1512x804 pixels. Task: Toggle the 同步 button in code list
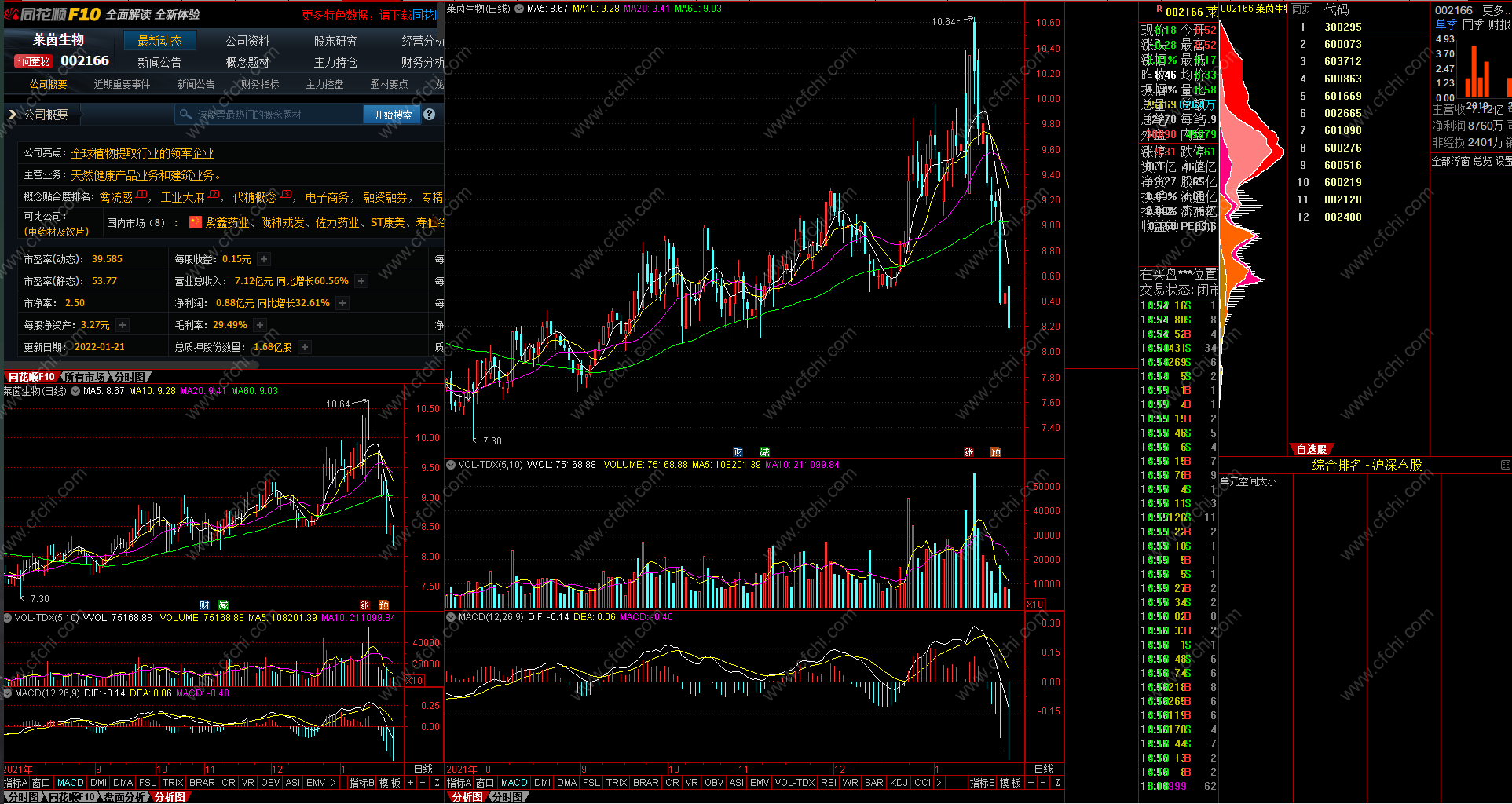(x=1301, y=10)
